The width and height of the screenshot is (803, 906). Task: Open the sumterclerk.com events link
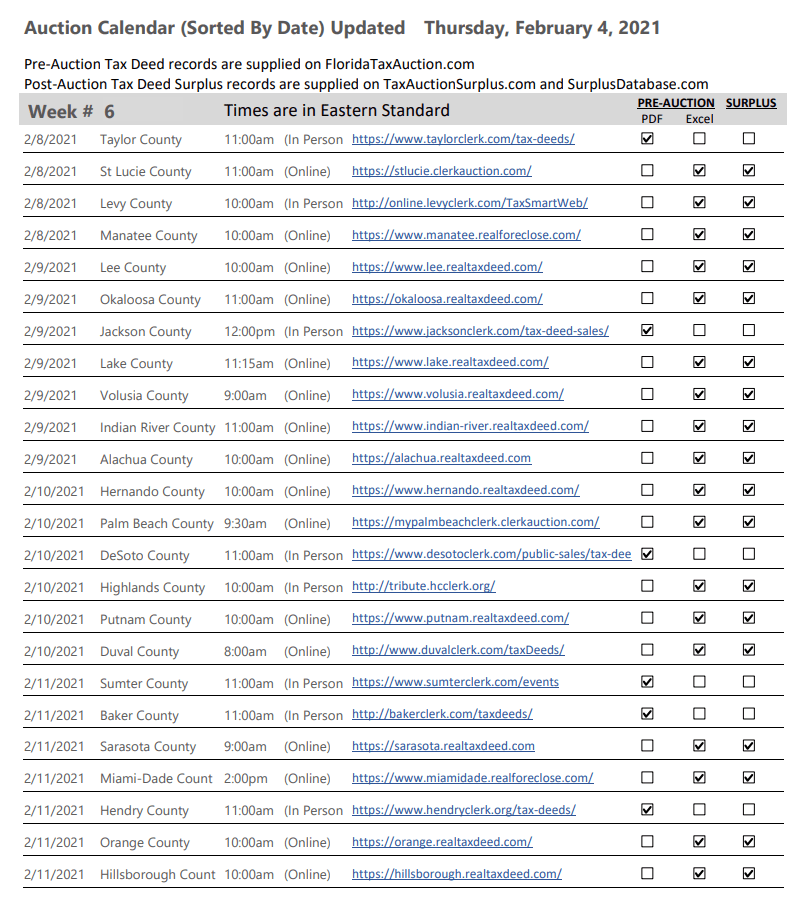click(x=455, y=682)
